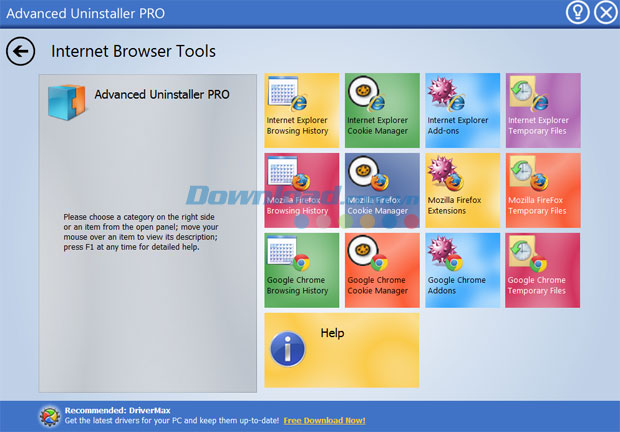This screenshot has height=432, width=620.
Task: Select Google Chrome Temporary Files tile
Action: (542, 270)
